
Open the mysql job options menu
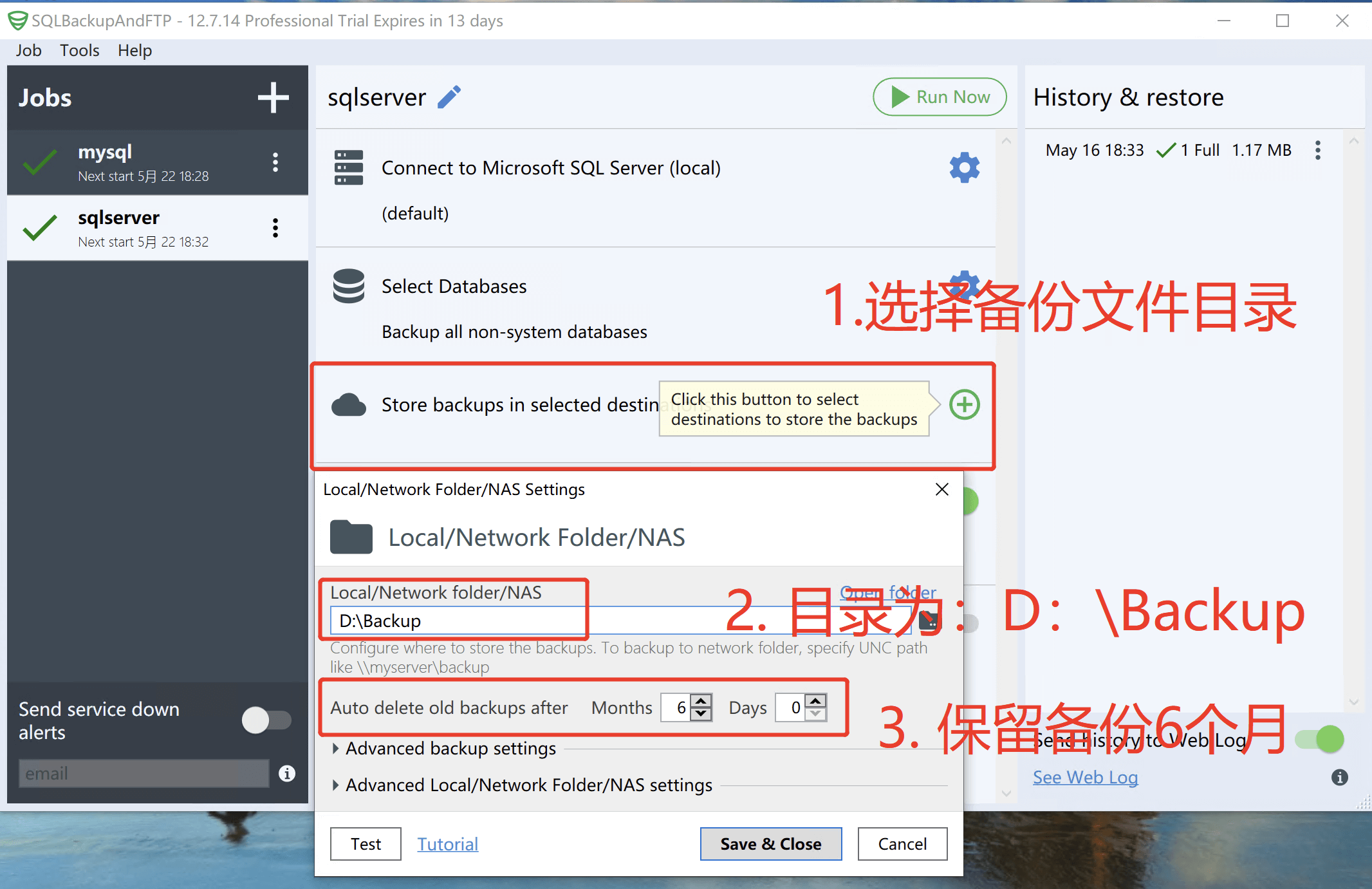(x=275, y=162)
